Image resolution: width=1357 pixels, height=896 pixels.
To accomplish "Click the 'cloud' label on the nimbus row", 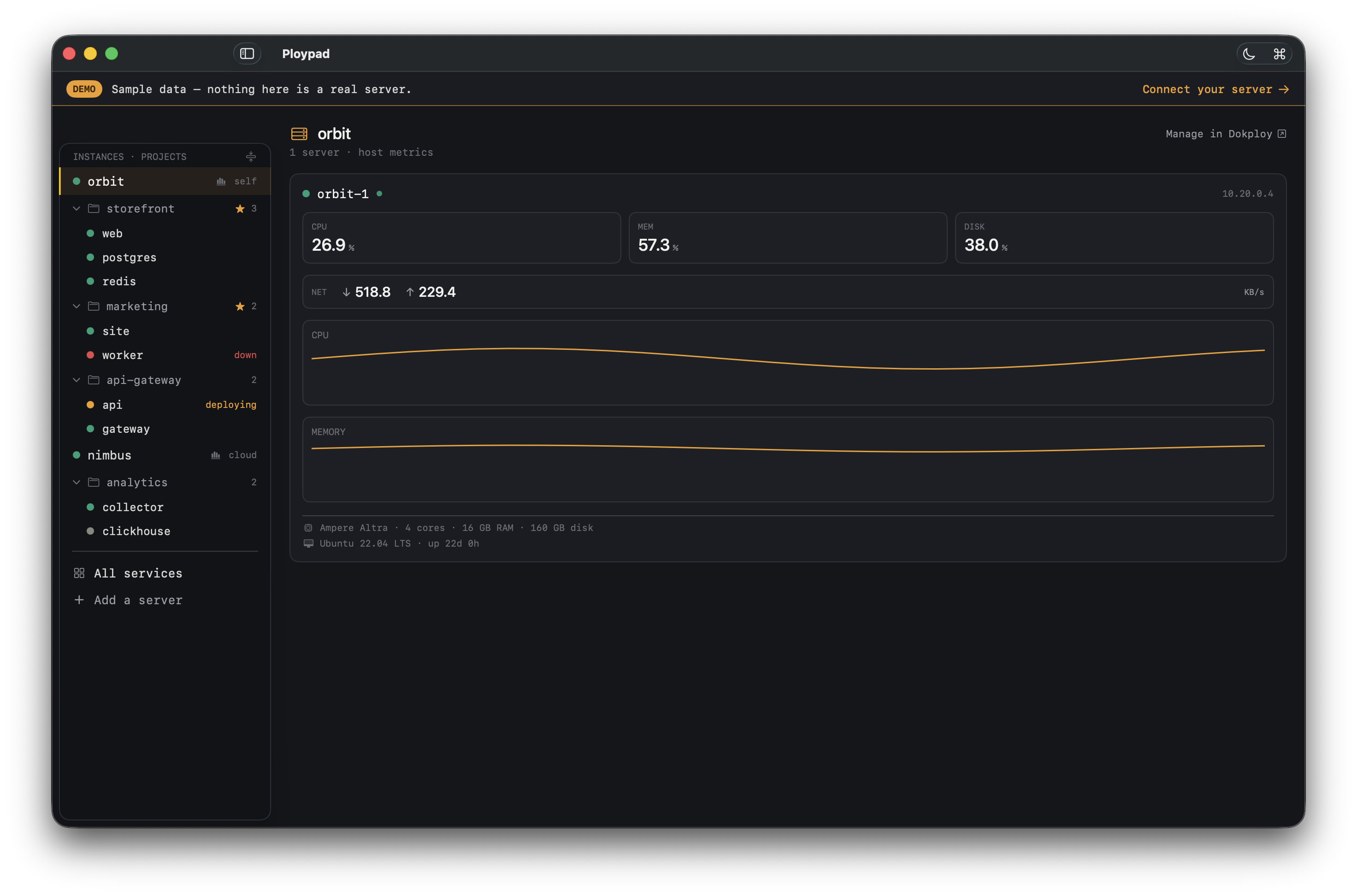I will [x=242, y=455].
